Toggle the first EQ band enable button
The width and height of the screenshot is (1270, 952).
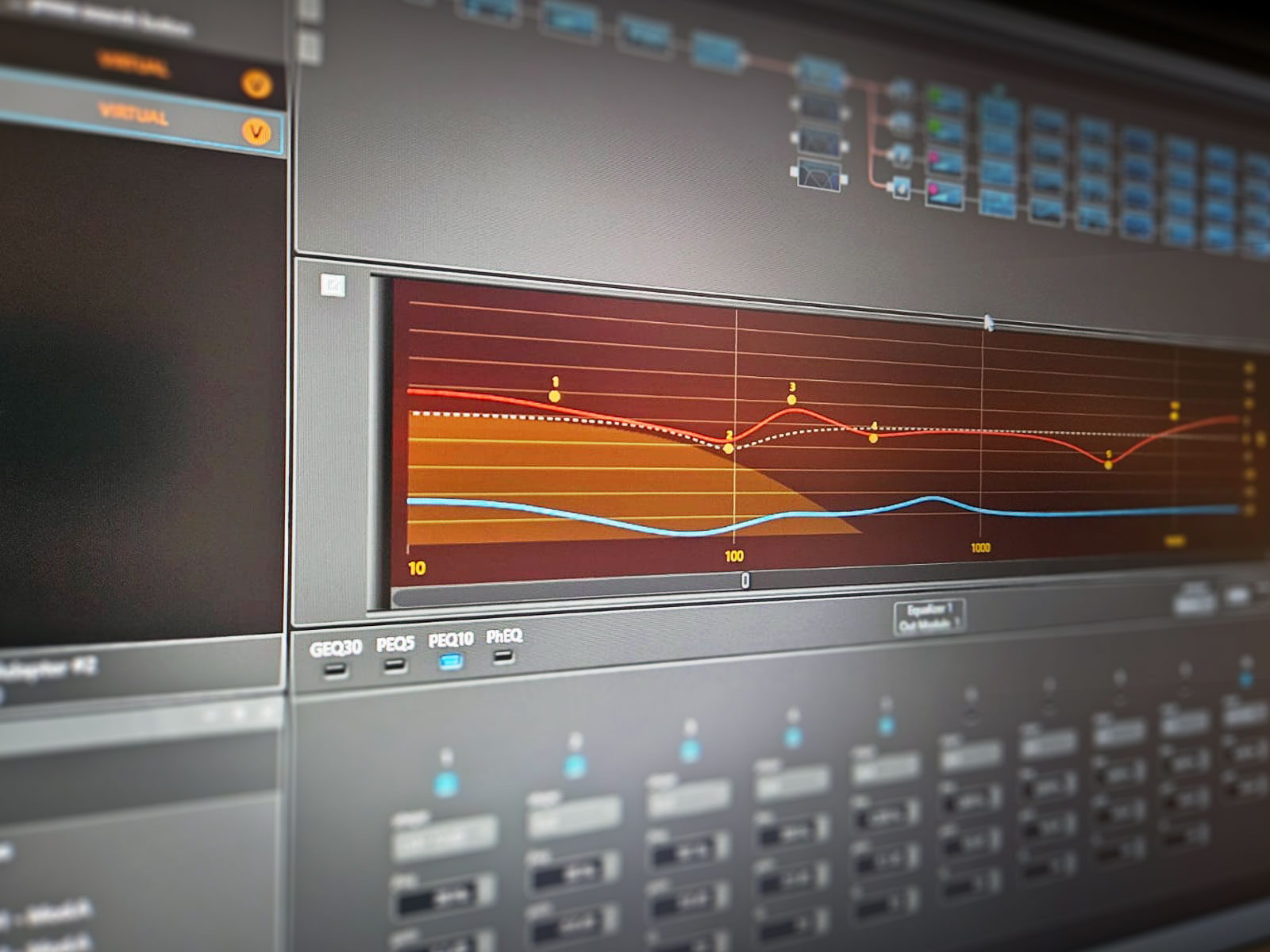[446, 785]
